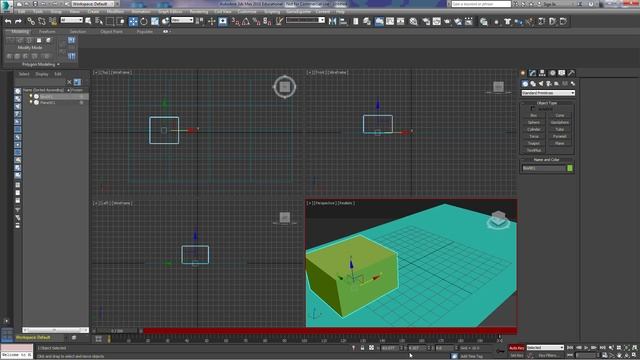The width and height of the screenshot is (640, 360).
Task: Open the Material Editor icon
Action: [413, 21]
